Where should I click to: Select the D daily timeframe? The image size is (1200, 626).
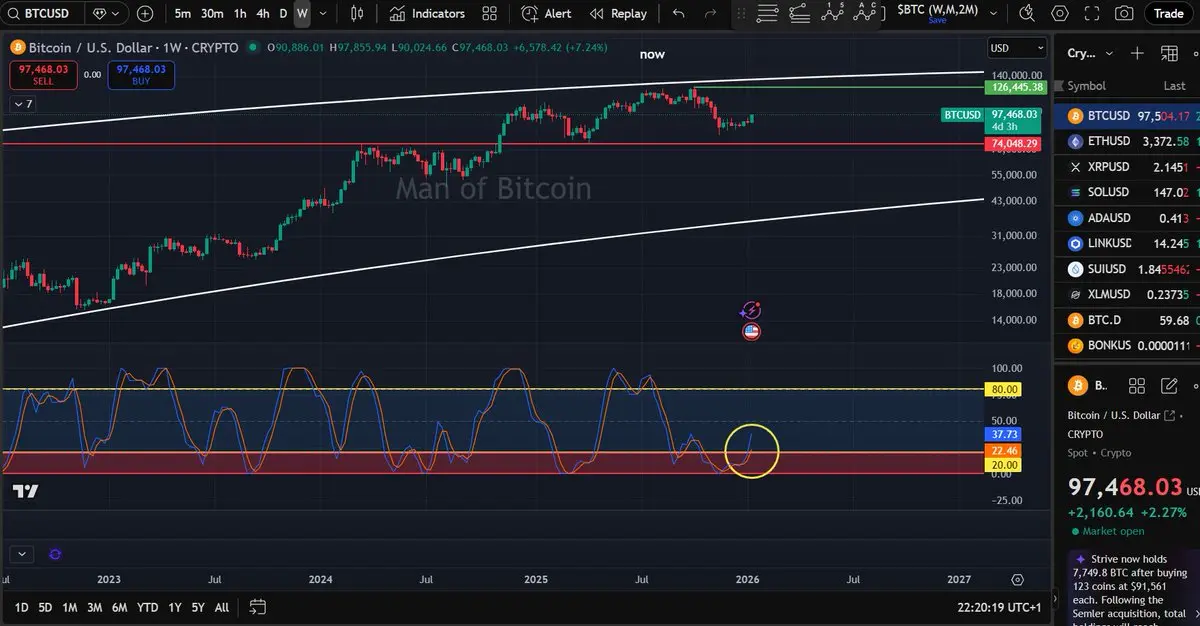pos(283,14)
